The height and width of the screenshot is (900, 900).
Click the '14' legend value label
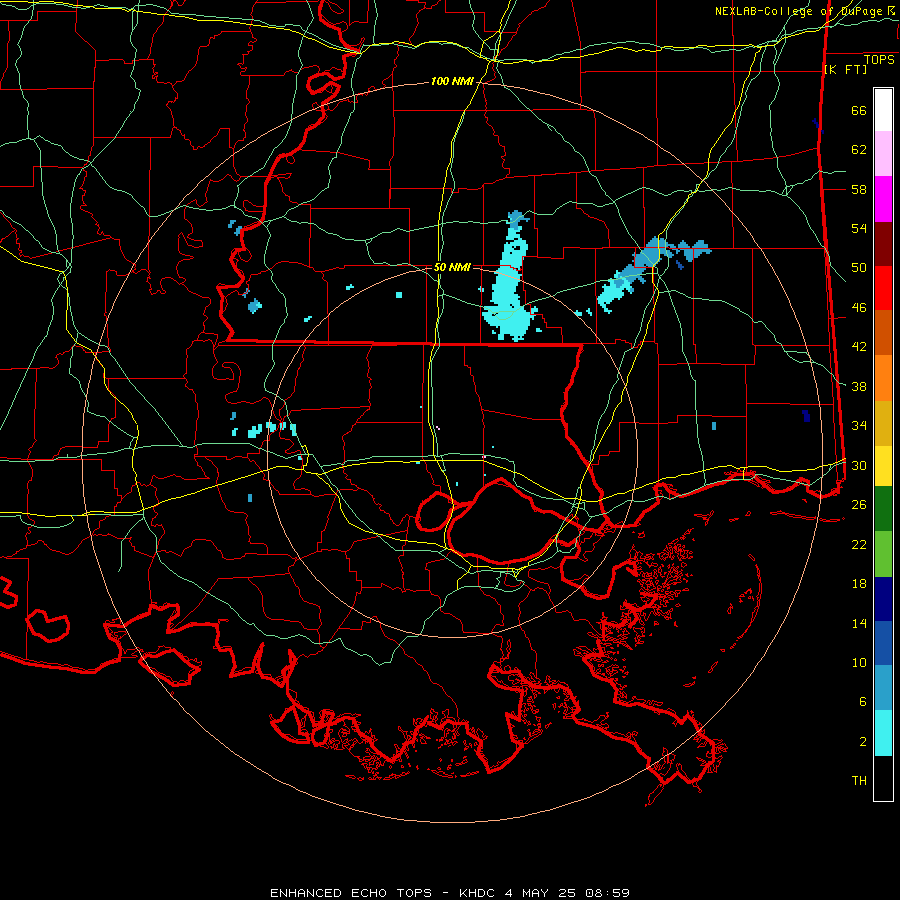coord(859,623)
